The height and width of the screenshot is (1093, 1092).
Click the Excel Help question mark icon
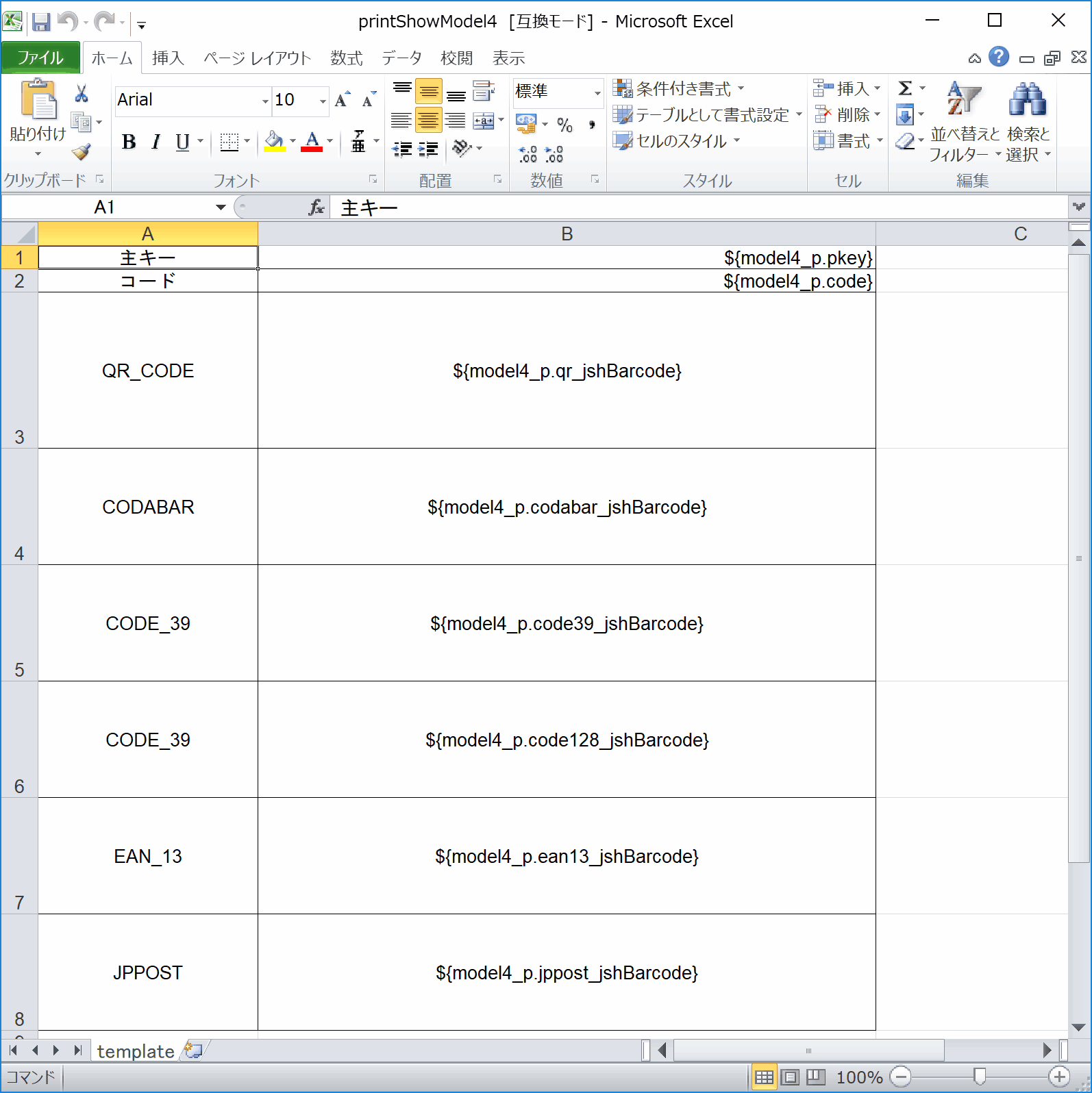pos(1000,57)
